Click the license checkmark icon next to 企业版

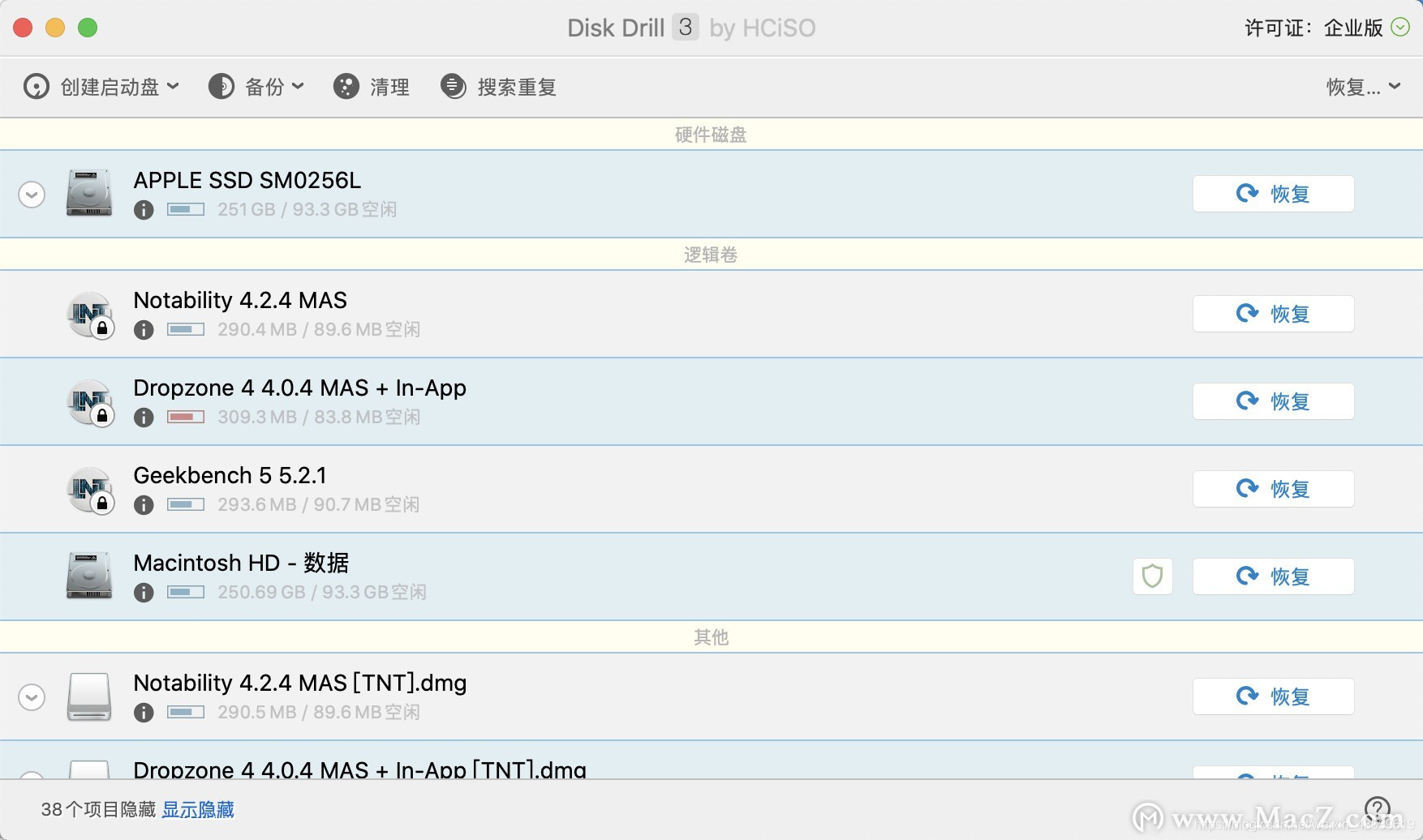(x=1400, y=28)
